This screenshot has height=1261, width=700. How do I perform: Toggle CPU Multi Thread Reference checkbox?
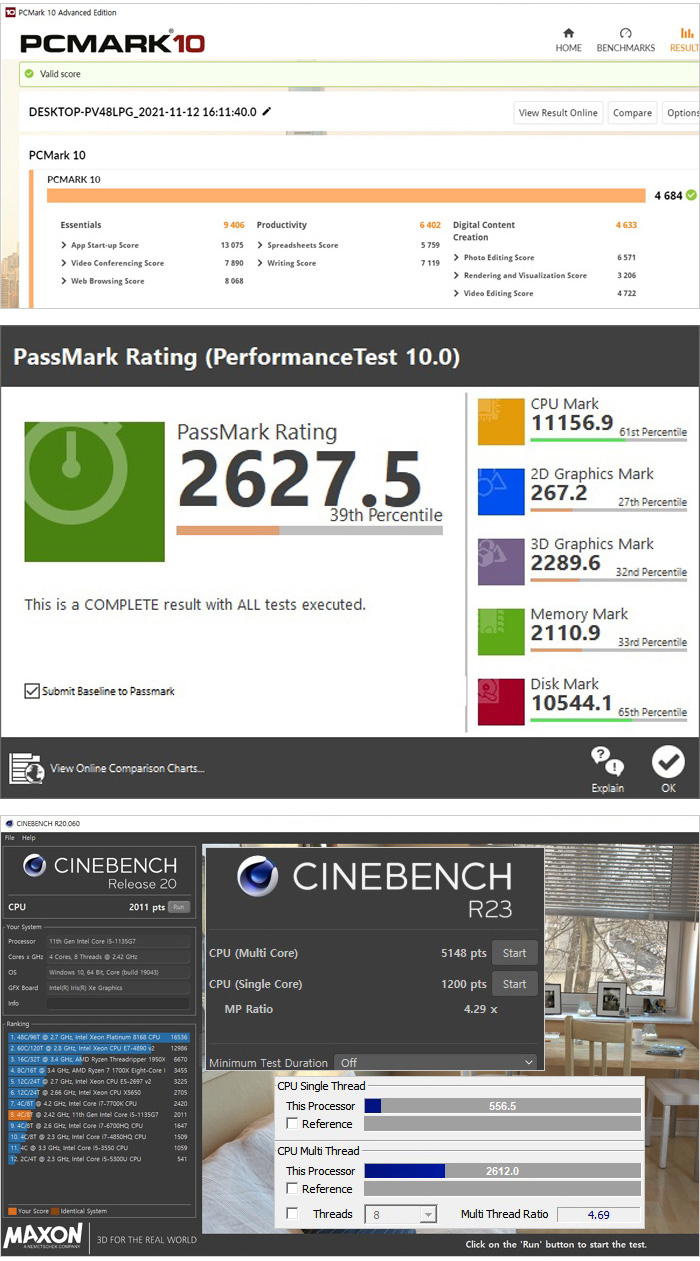pyautogui.click(x=292, y=1189)
